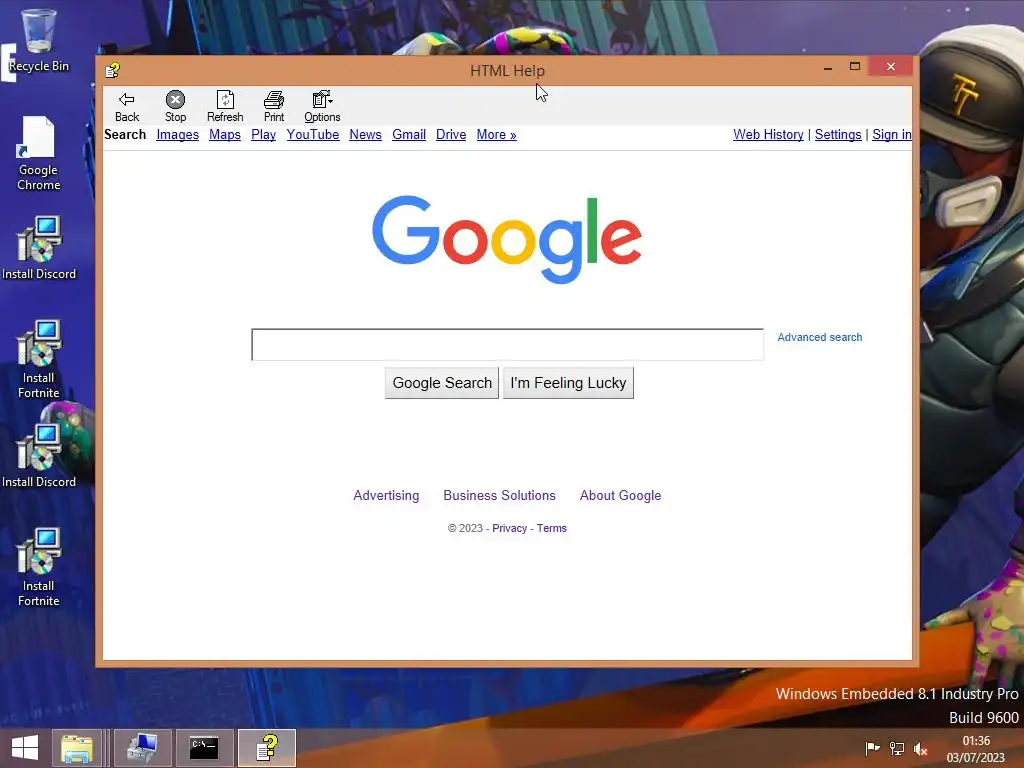Image resolution: width=1024 pixels, height=768 pixels.
Task: Click the HTML Help window title icon
Action: pyautogui.click(x=112, y=70)
